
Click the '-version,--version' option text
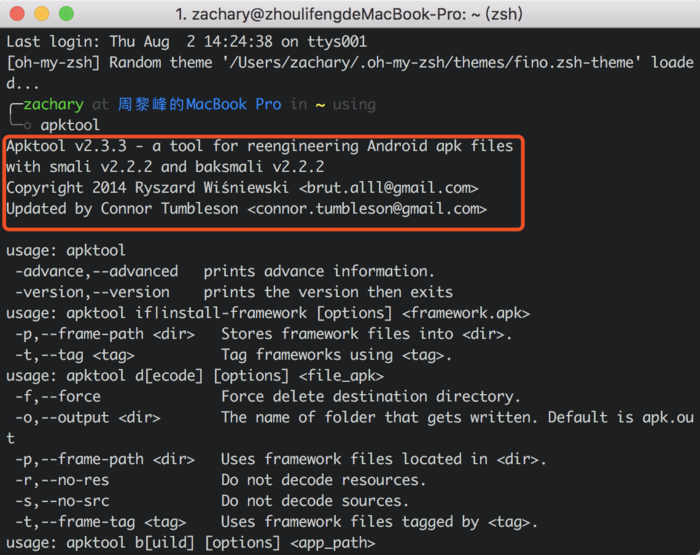[x=92, y=292]
